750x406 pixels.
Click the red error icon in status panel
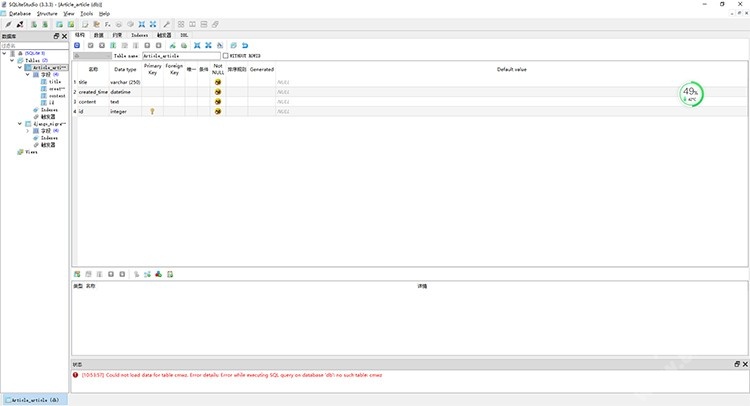[76, 375]
